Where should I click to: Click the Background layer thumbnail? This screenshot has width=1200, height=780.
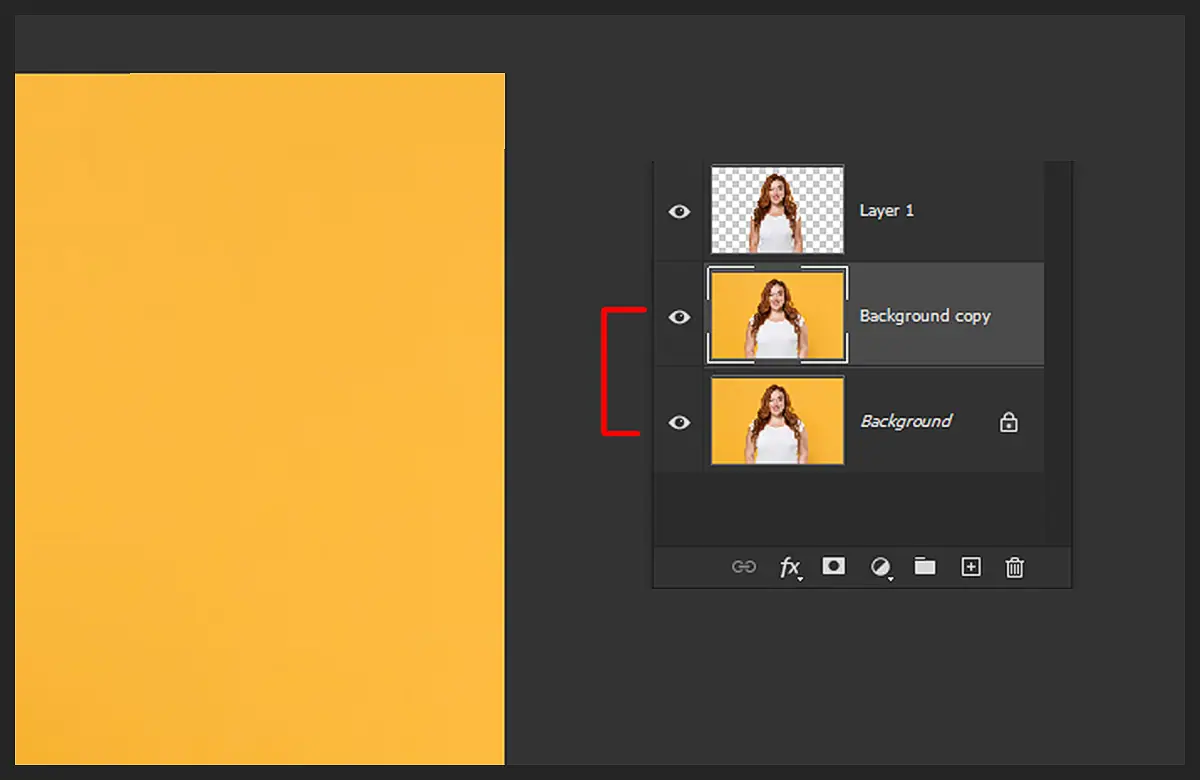click(777, 420)
